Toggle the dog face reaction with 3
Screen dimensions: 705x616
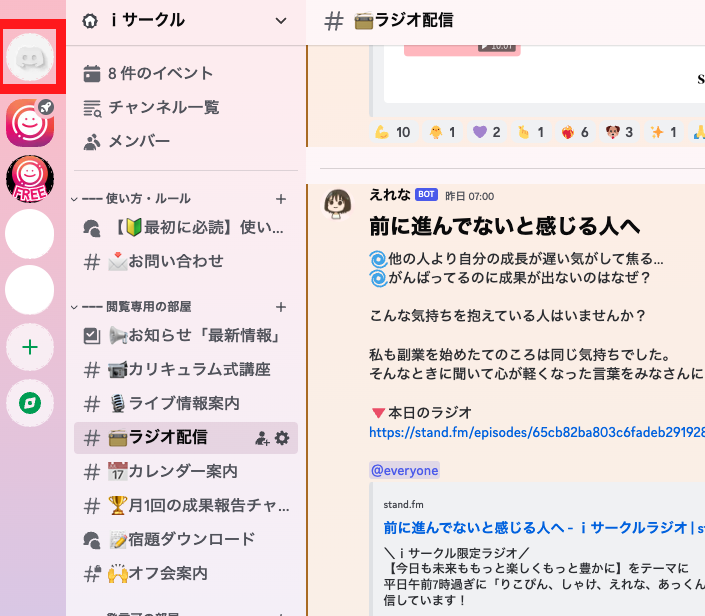click(620, 132)
